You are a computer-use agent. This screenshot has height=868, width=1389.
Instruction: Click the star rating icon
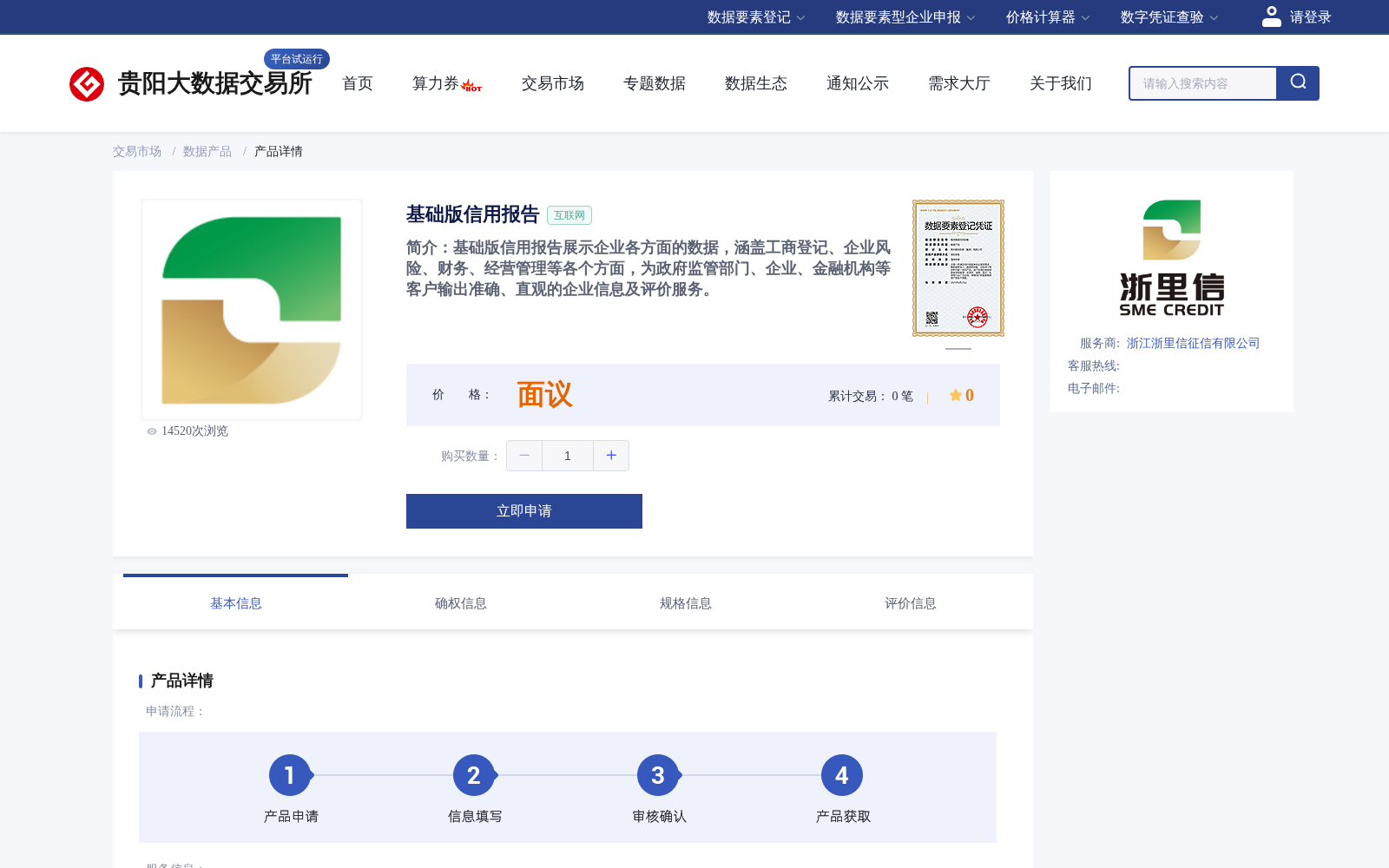point(955,395)
